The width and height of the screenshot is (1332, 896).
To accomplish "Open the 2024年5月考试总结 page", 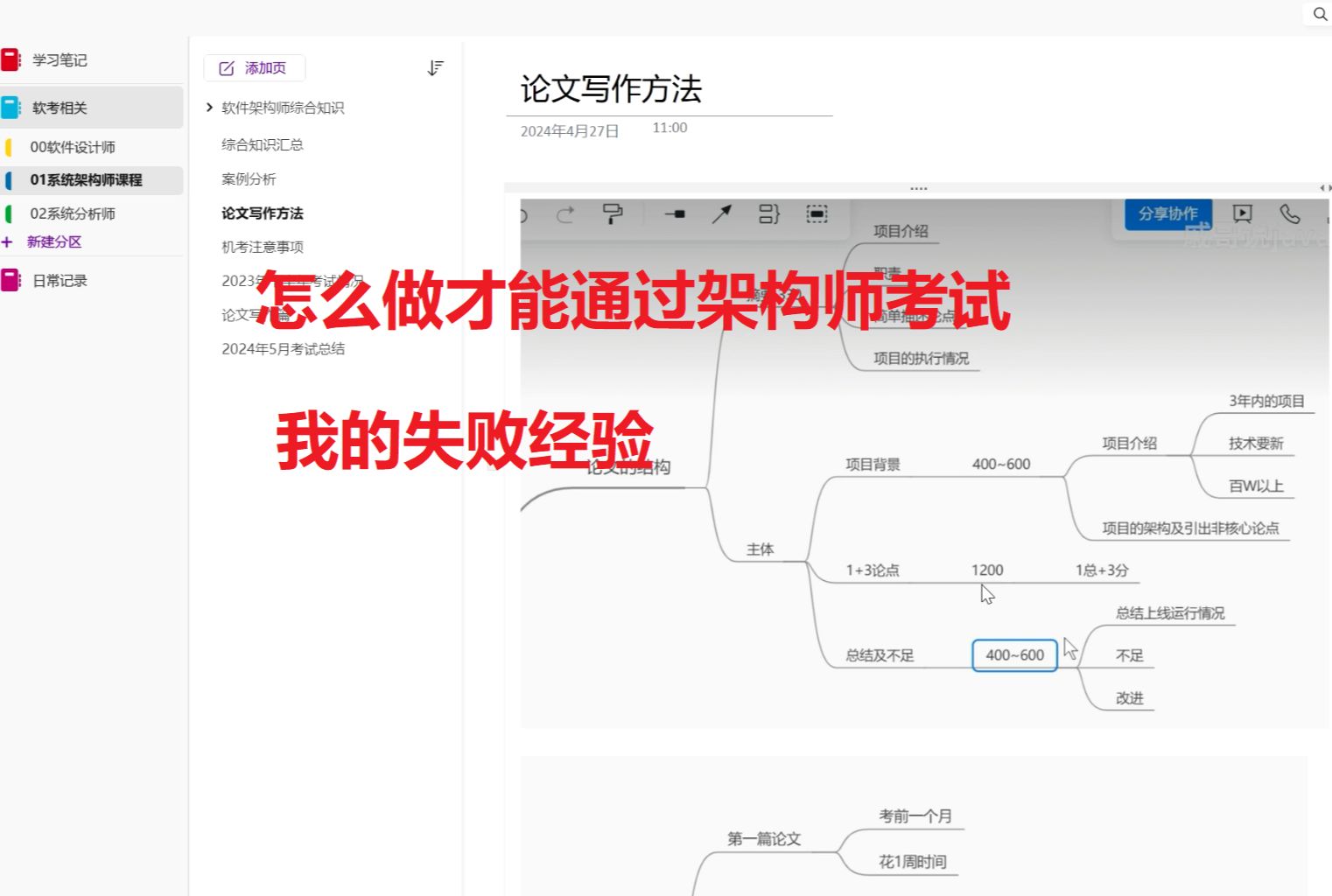I will (x=283, y=348).
